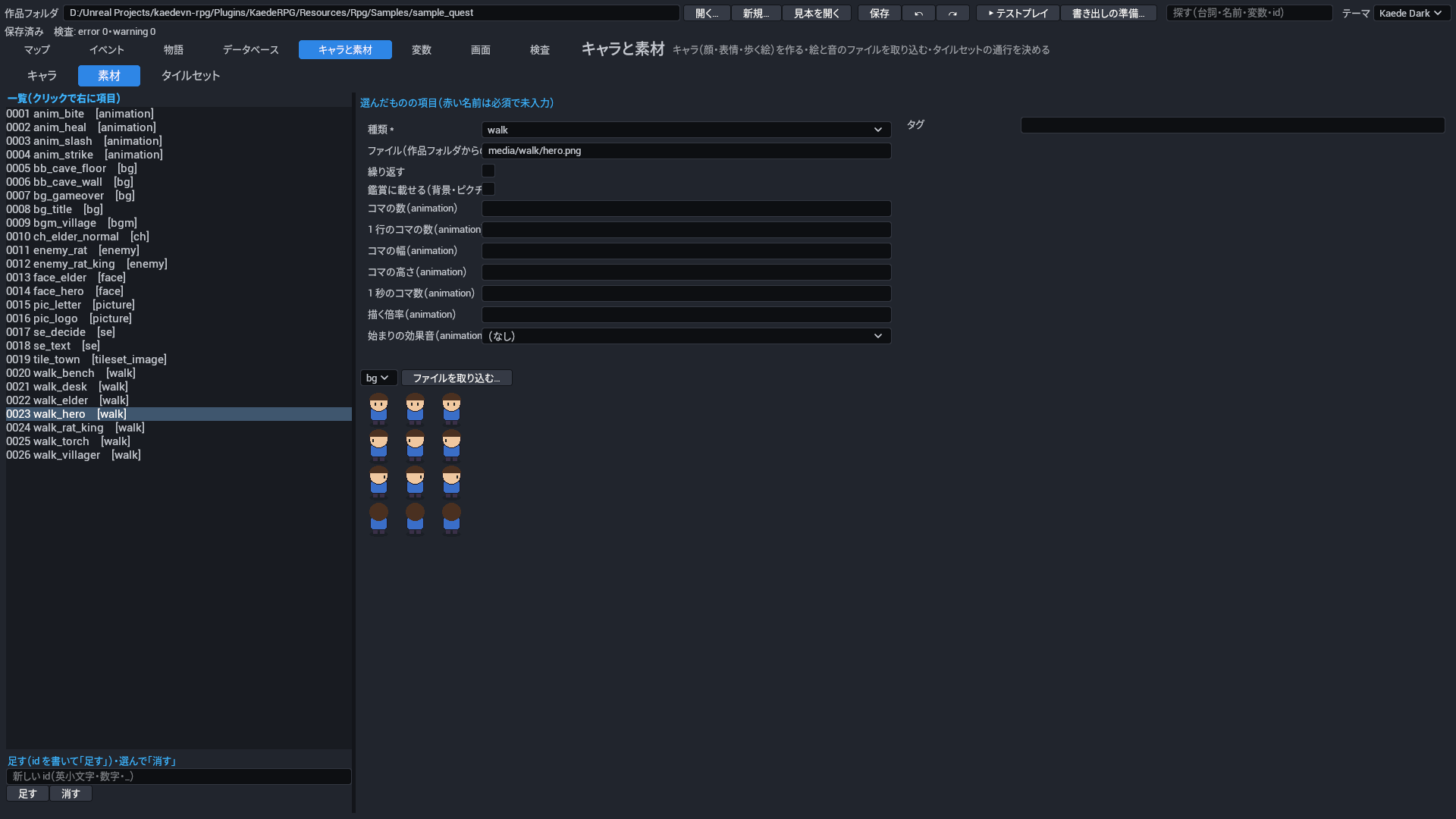Focus the 新しい id input field

click(x=179, y=777)
